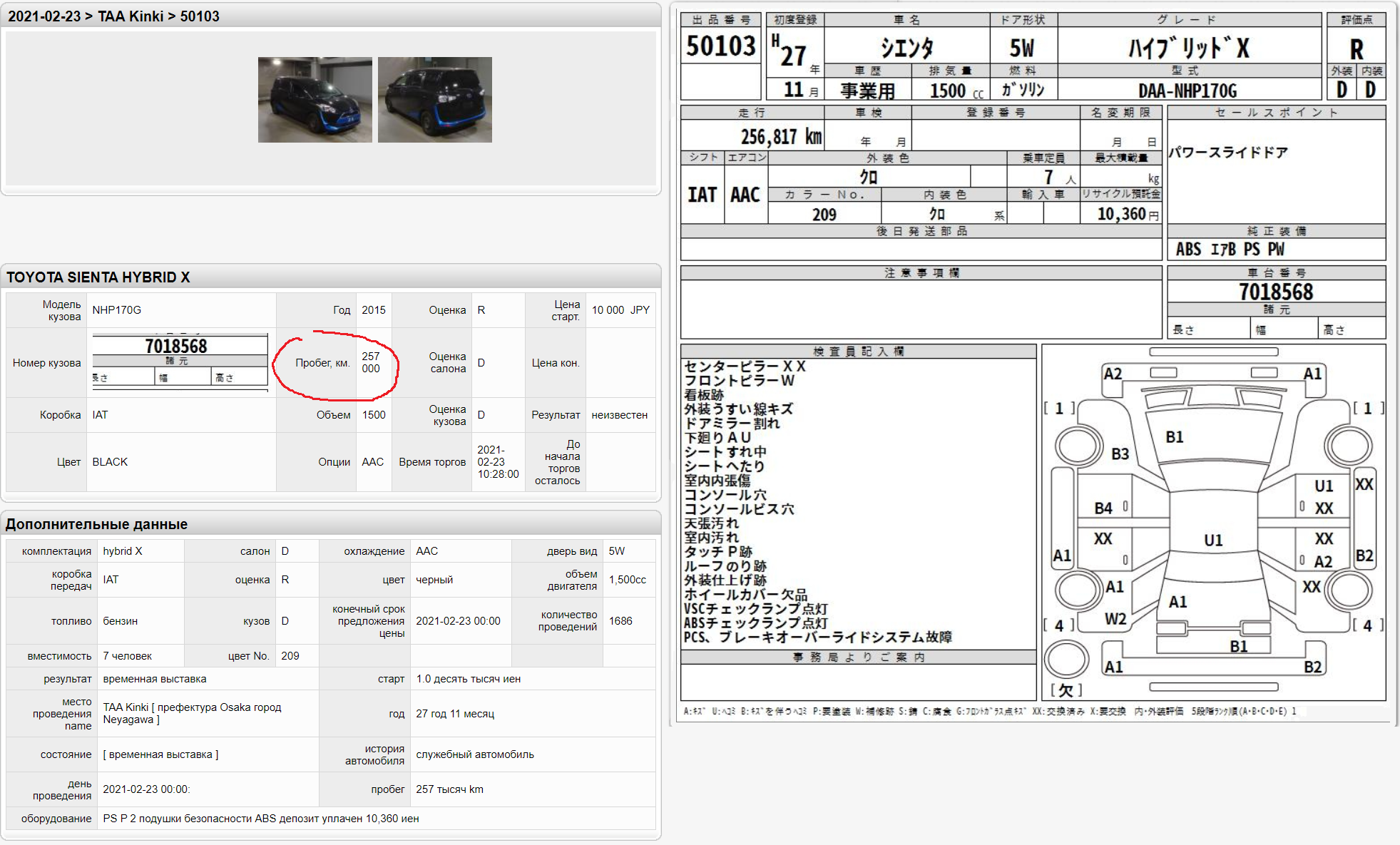Select the car history 'служебный автомобиль'

(475, 754)
